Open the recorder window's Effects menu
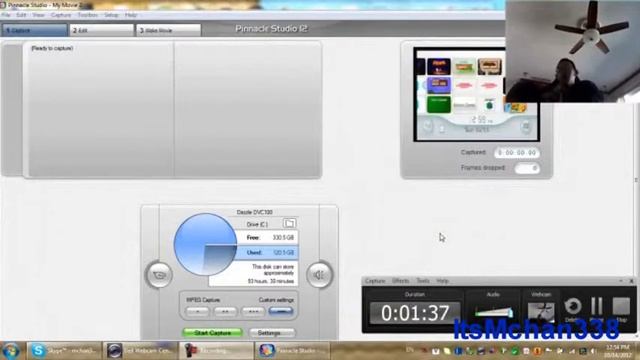Screen dimensions: 640x360 tap(400, 281)
